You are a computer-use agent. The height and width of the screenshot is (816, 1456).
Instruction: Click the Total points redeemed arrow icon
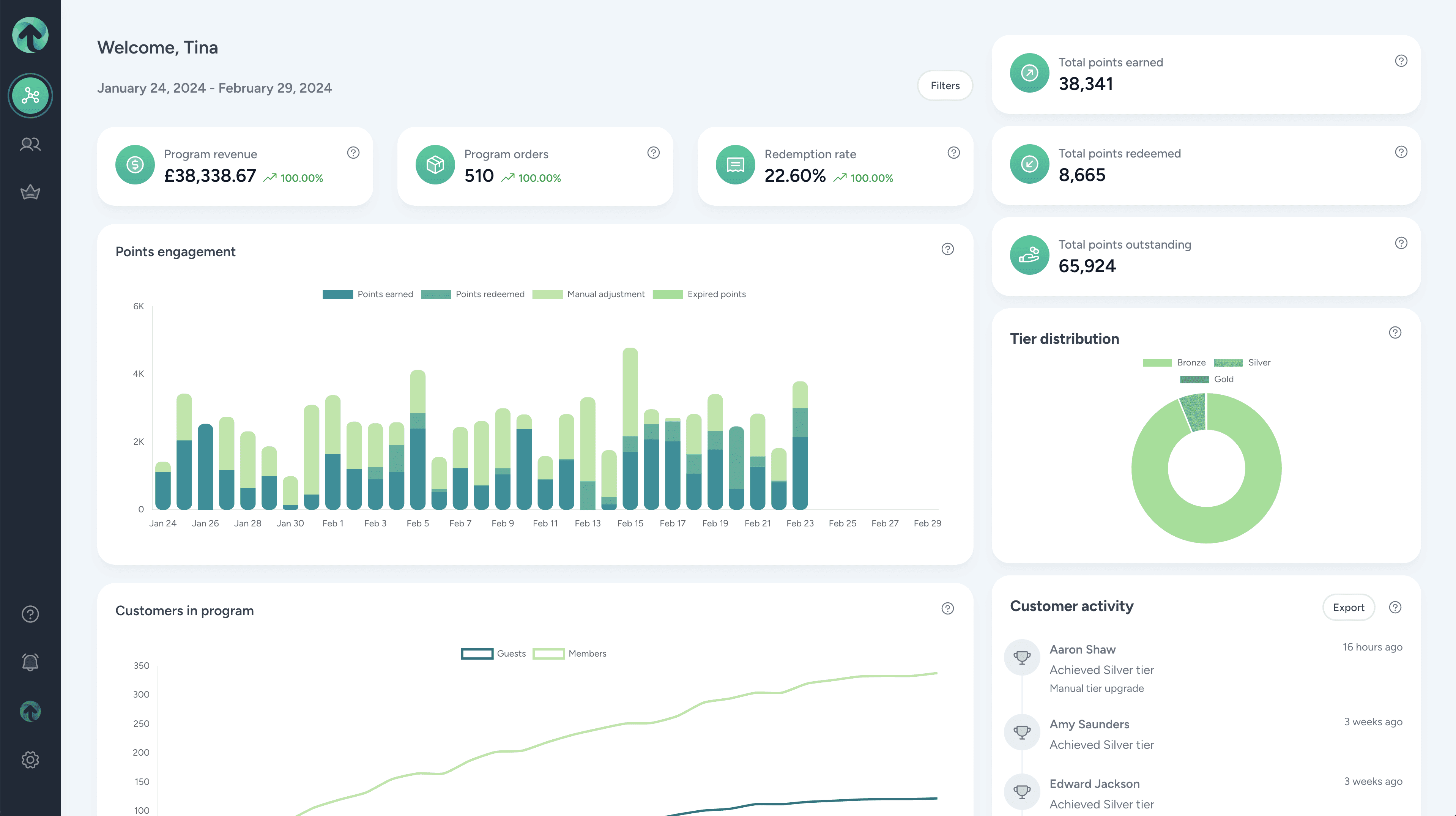click(x=1030, y=164)
